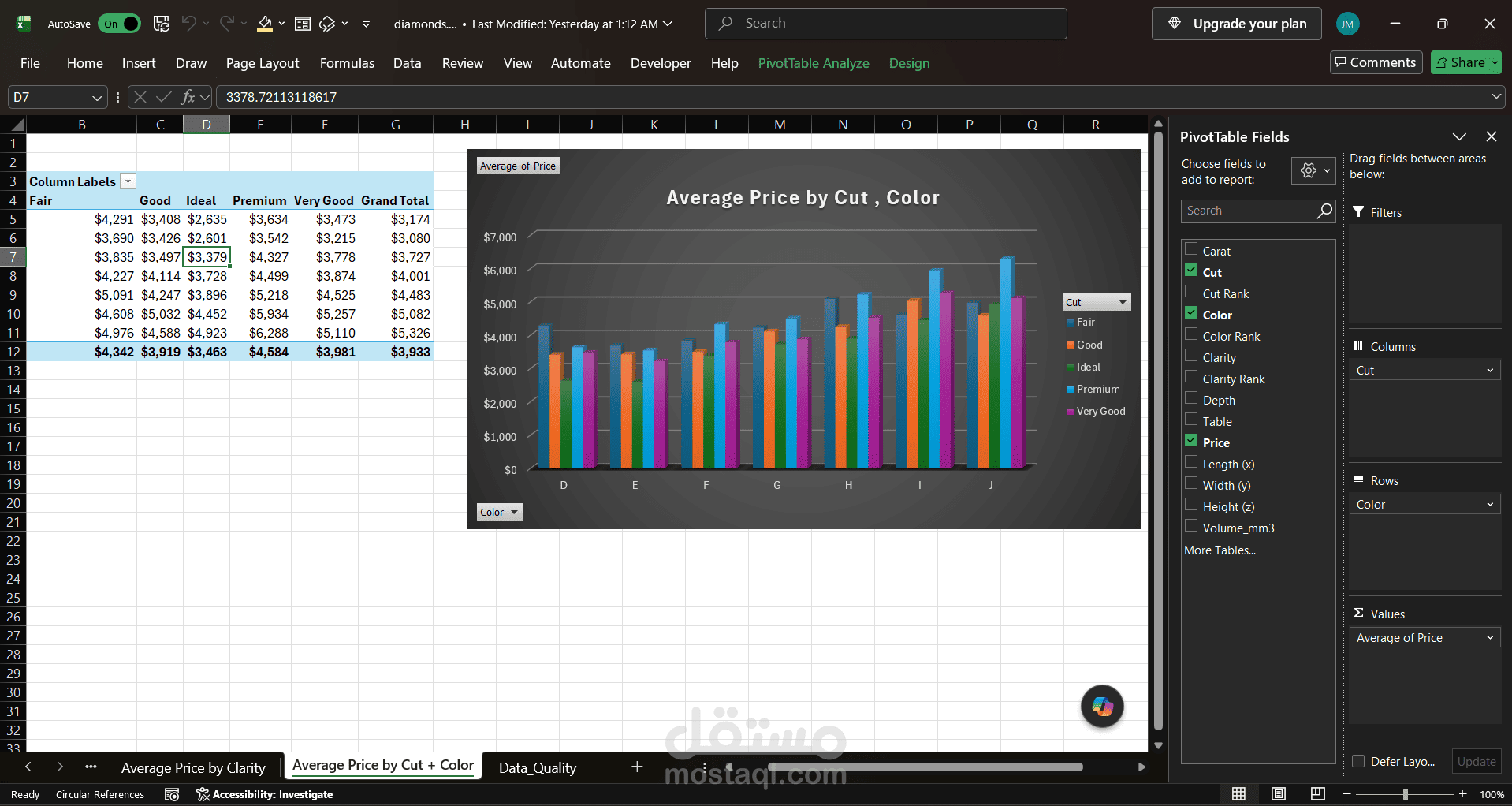
Task: Click the Share button
Action: pos(1466,62)
